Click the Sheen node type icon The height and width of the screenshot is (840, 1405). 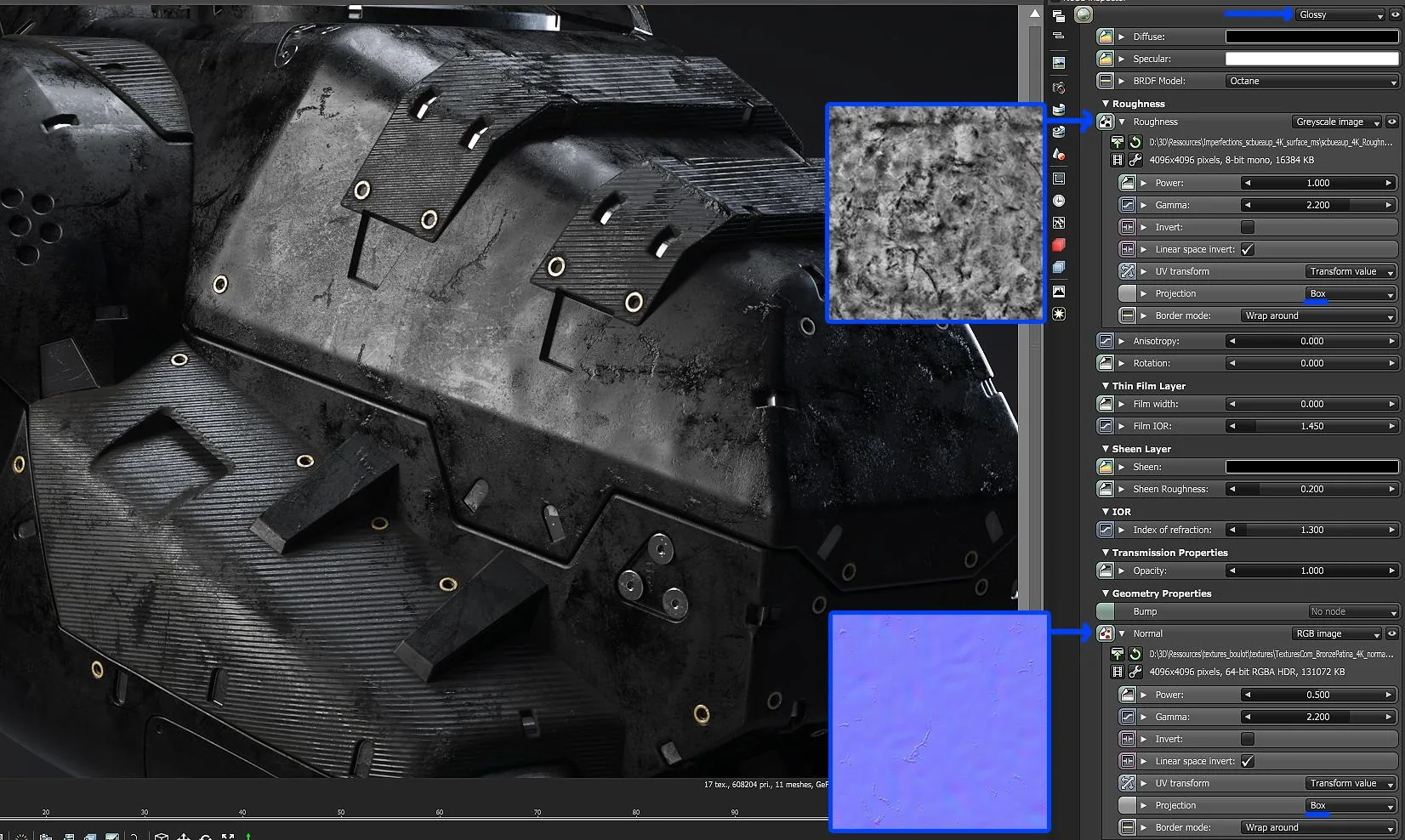click(1105, 467)
